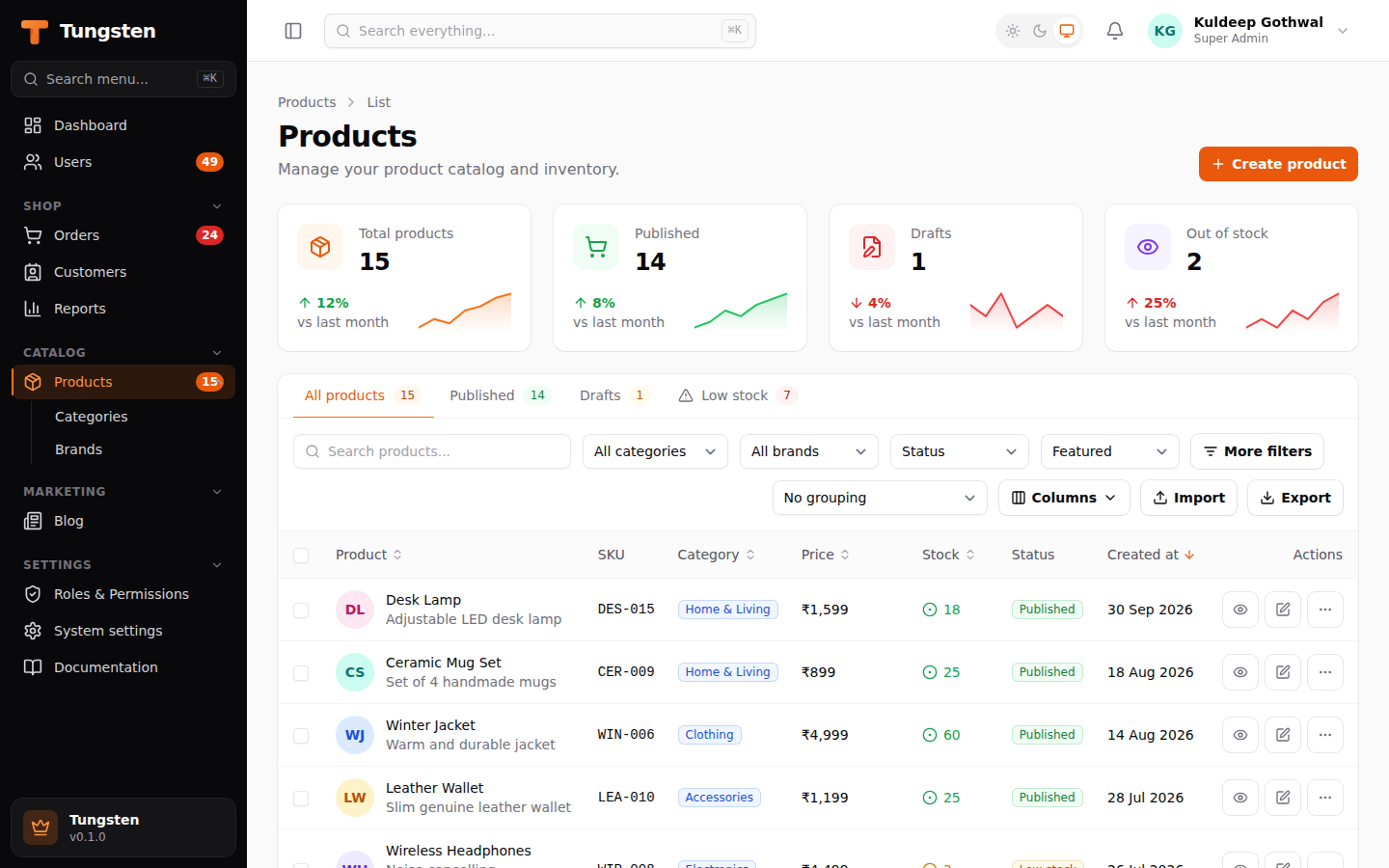The width and height of the screenshot is (1389, 868).
Task: Focus the Search products field
Action: coord(432,451)
